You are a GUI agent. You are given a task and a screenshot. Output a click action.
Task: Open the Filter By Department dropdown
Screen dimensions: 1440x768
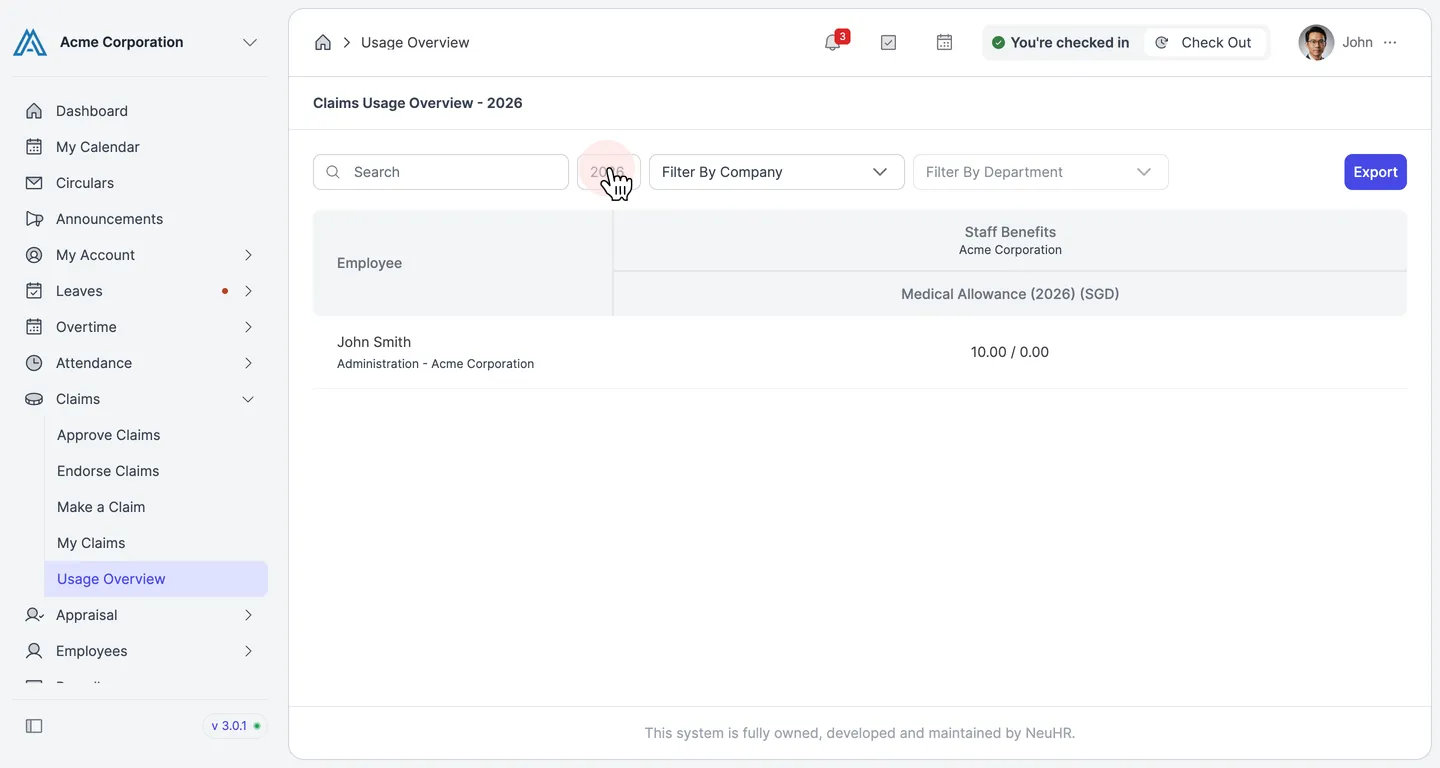[1041, 172]
